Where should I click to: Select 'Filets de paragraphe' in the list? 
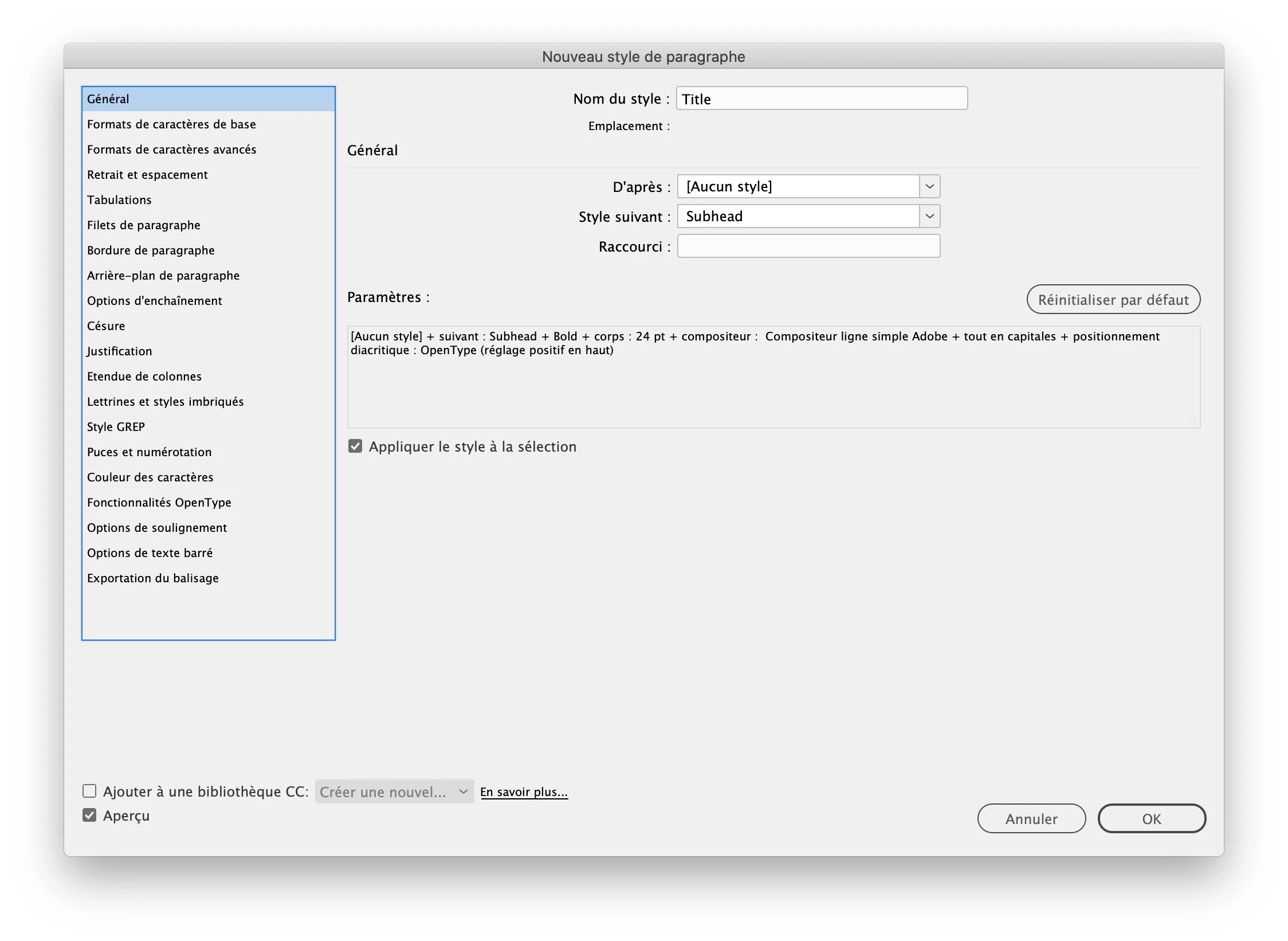point(144,225)
